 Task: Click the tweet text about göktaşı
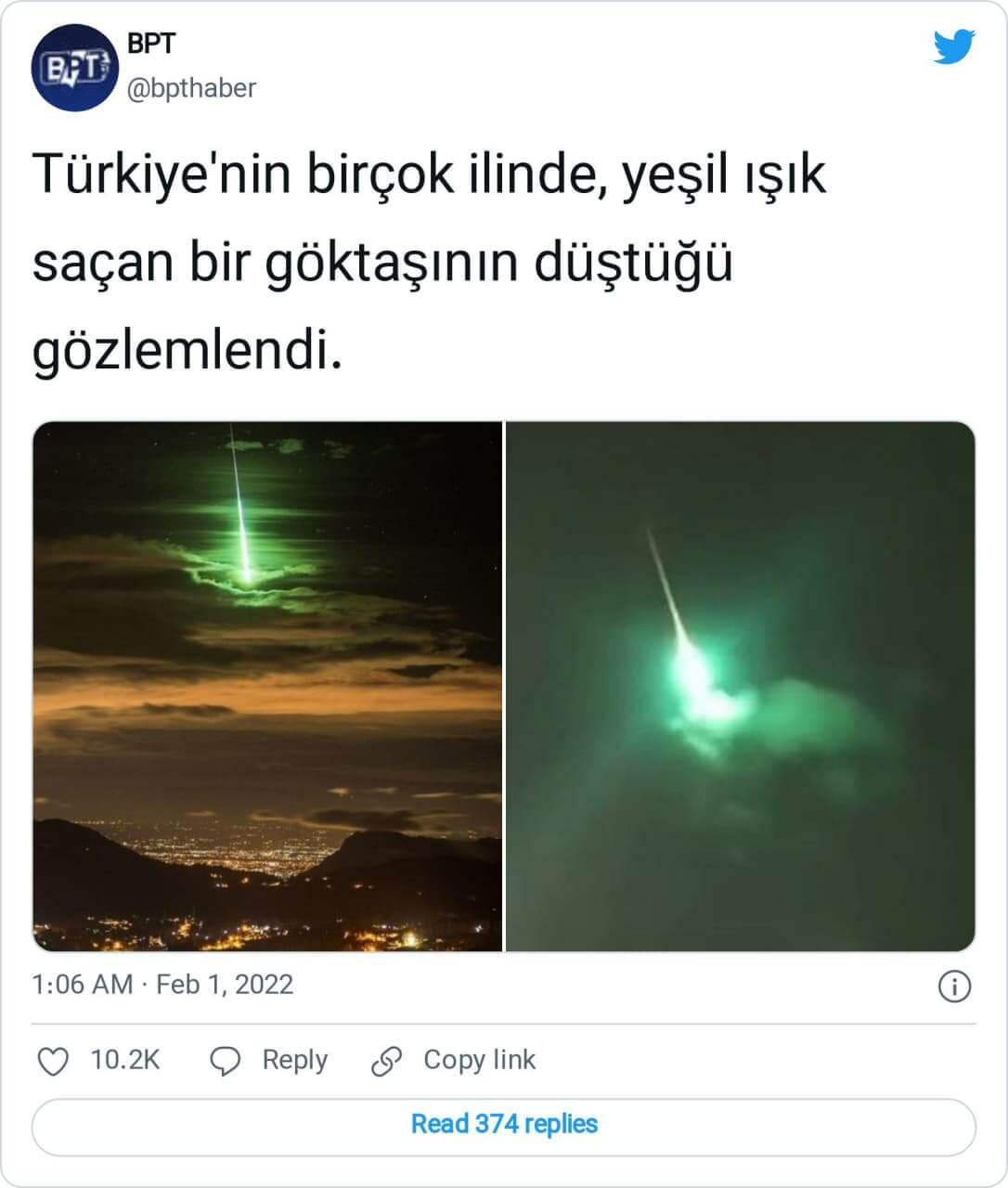[x=429, y=263]
